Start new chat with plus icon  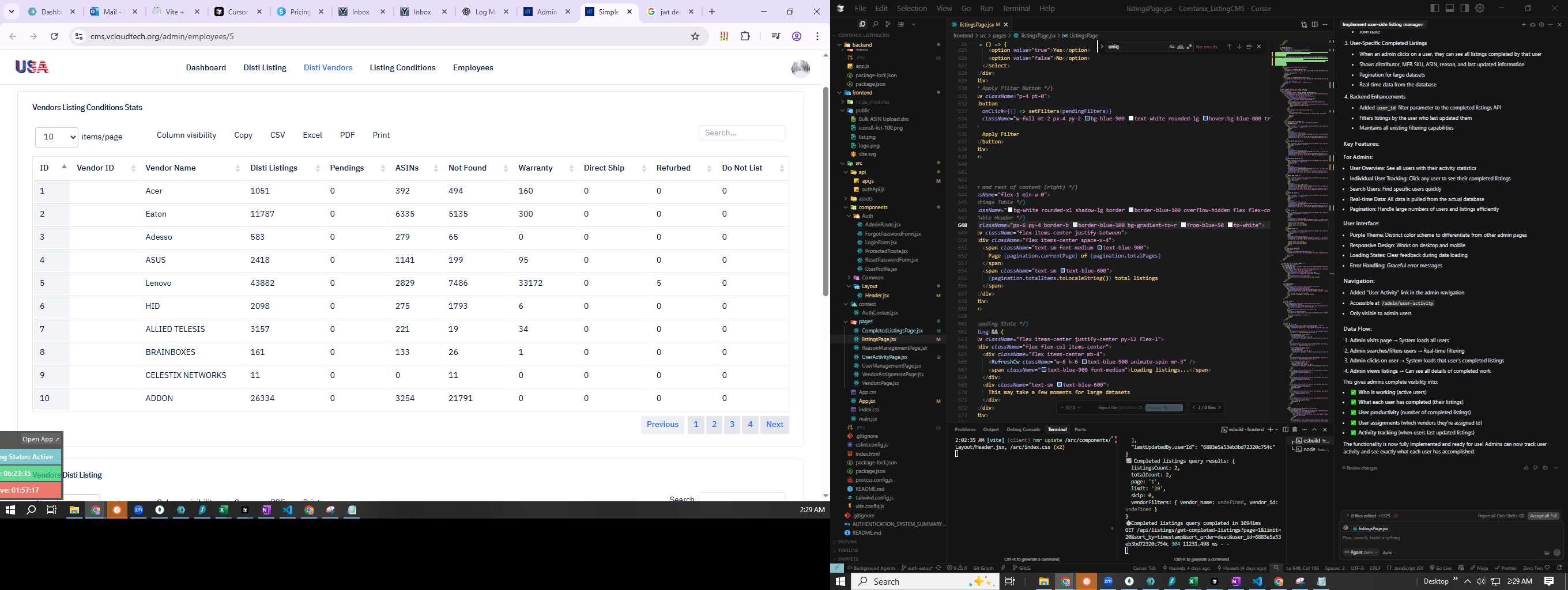pyautogui.click(x=1524, y=24)
